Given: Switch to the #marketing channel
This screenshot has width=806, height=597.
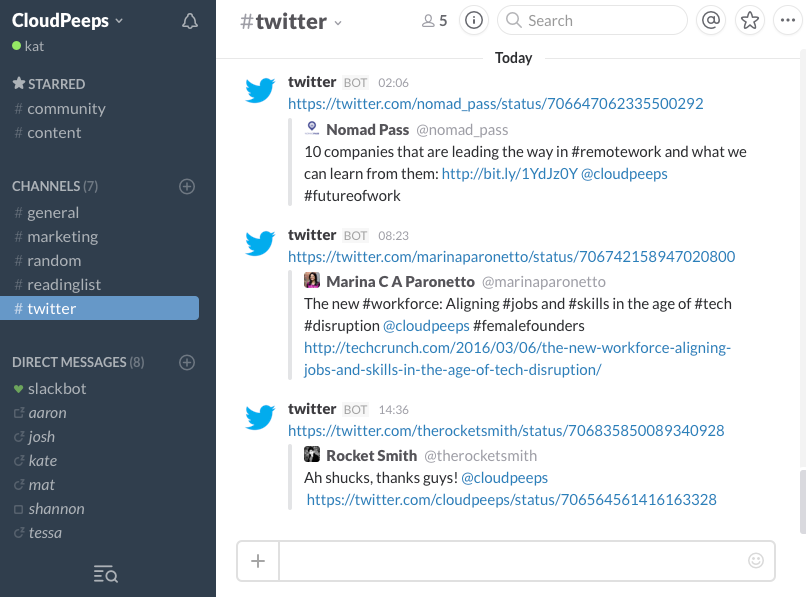Looking at the screenshot, I should tap(56, 237).
